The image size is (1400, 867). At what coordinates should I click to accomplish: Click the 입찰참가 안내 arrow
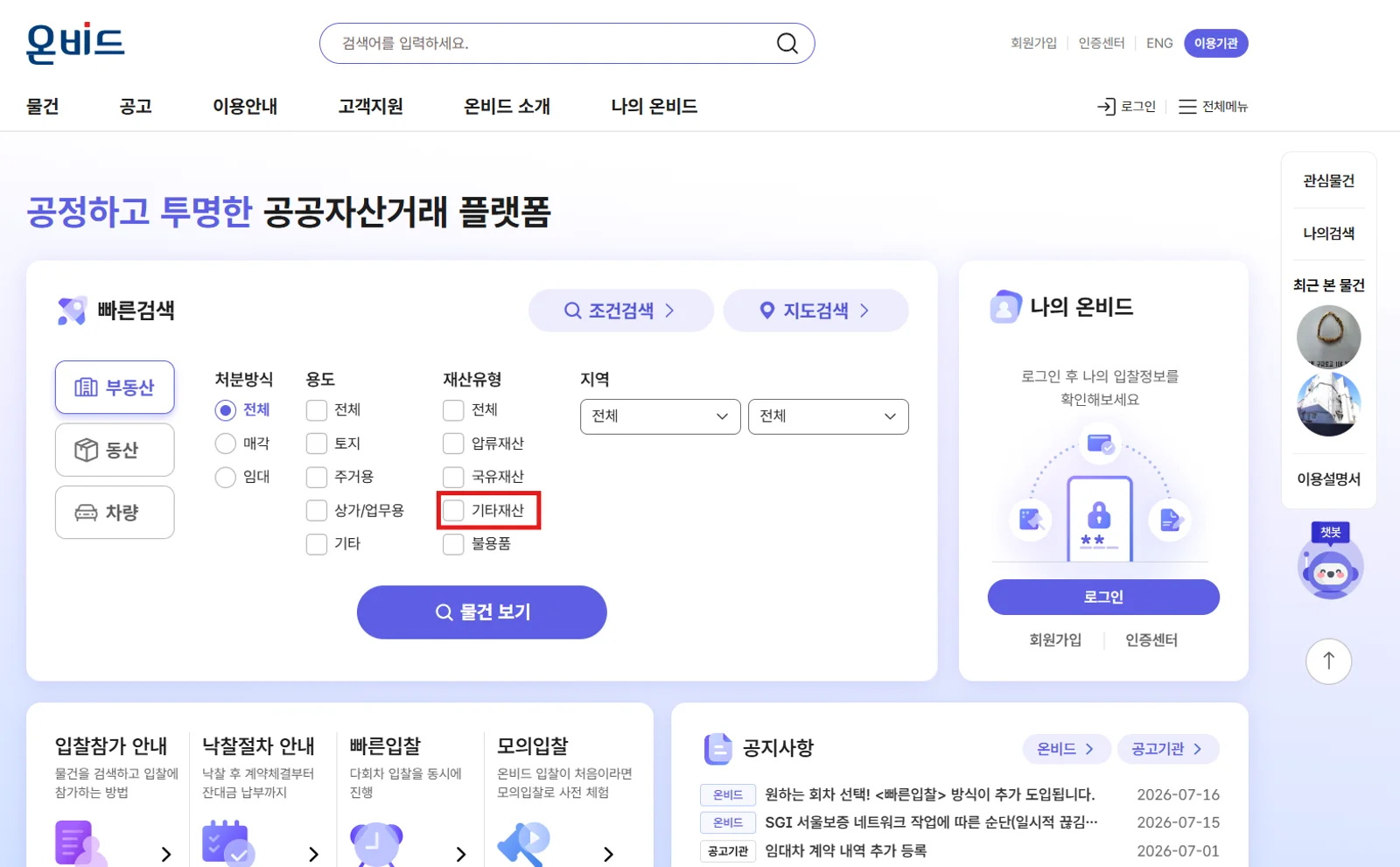166,854
